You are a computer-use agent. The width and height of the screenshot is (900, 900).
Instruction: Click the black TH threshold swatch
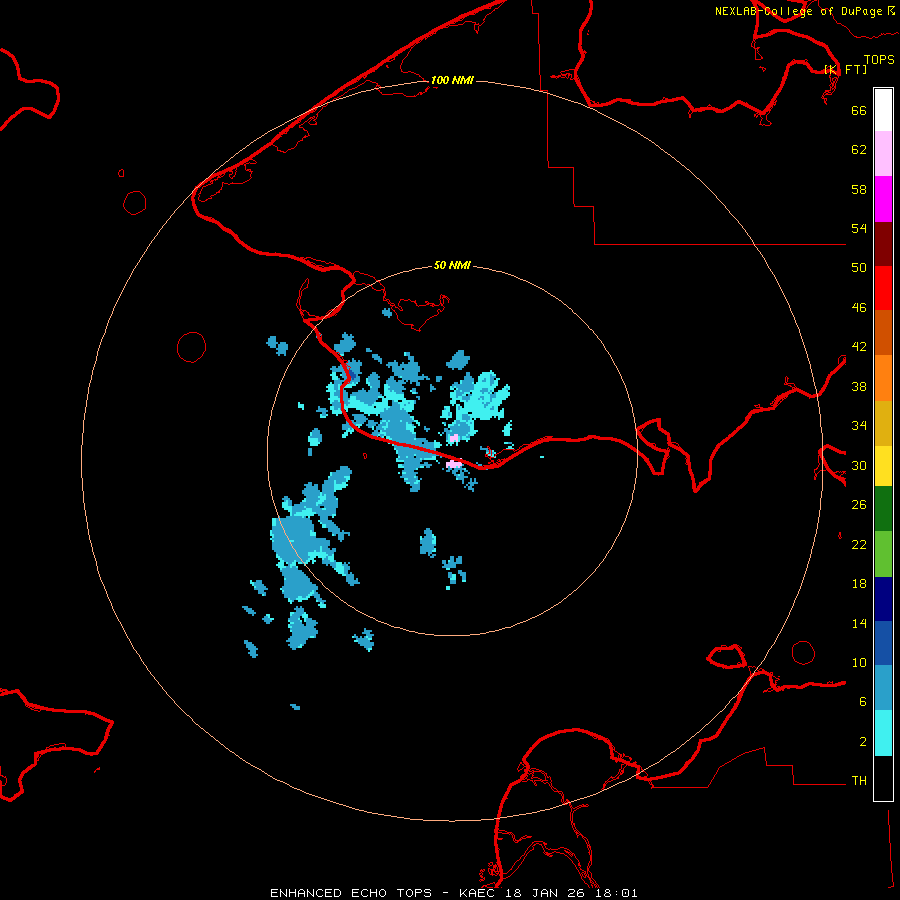pyautogui.click(x=883, y=778)
